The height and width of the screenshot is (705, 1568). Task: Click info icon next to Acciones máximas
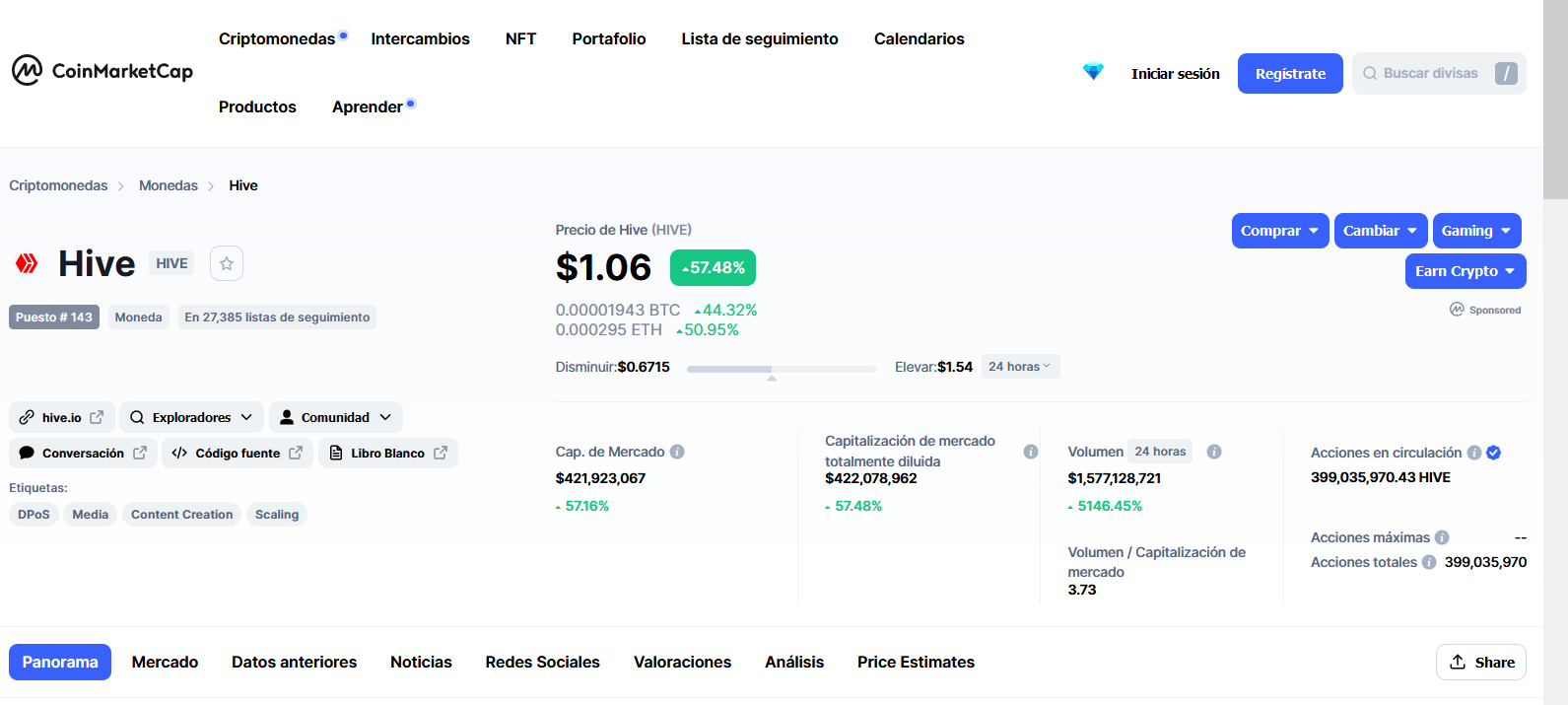[1442, 537]
